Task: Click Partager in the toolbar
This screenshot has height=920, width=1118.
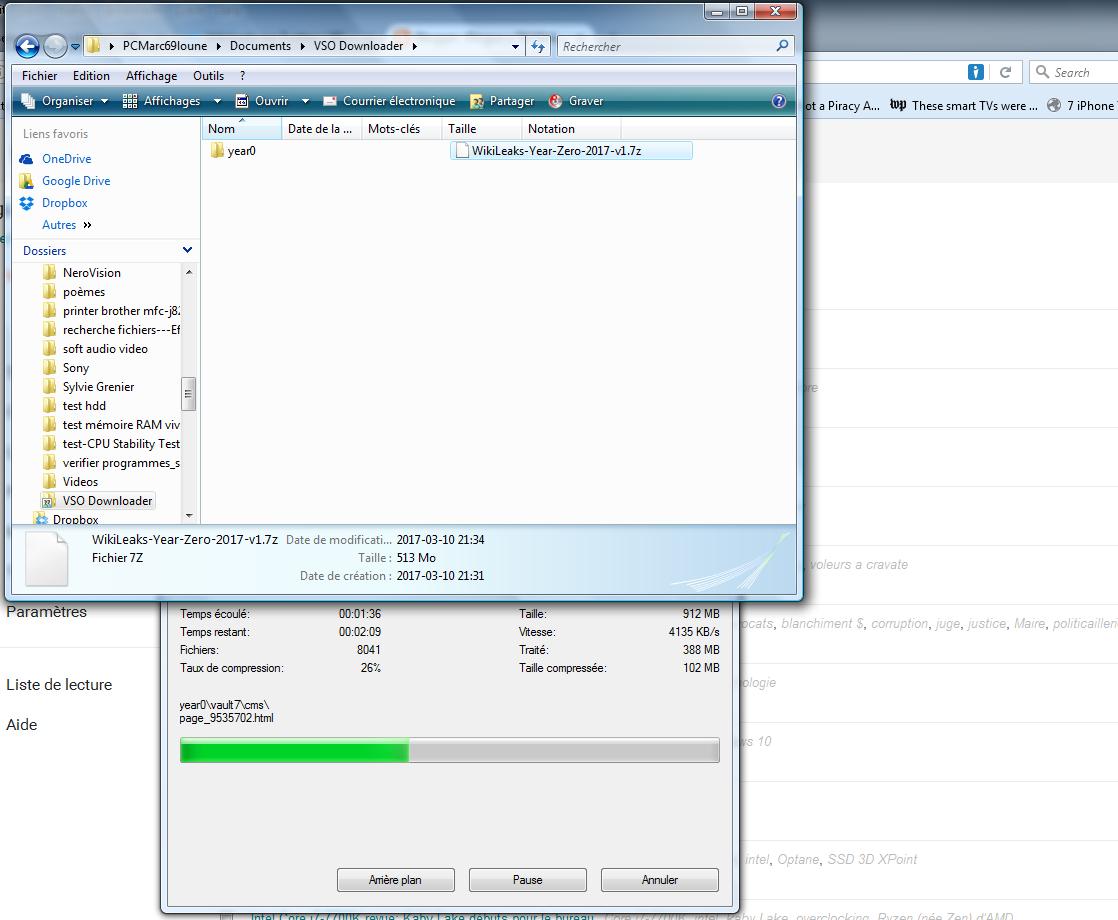Action: pyautogui.click(x=502, y=101)
